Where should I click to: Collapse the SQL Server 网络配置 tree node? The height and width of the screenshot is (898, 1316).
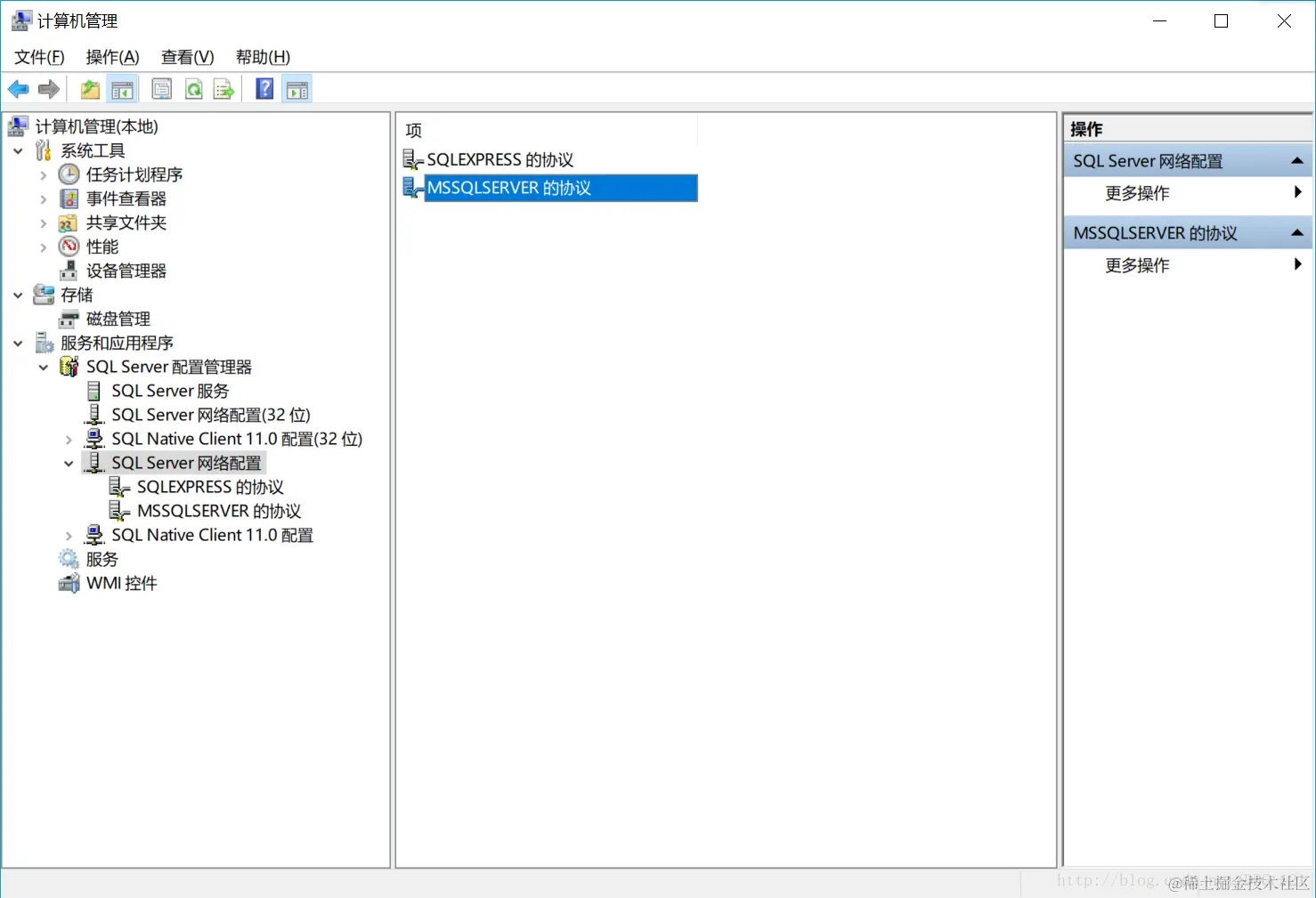pos(69,463)
